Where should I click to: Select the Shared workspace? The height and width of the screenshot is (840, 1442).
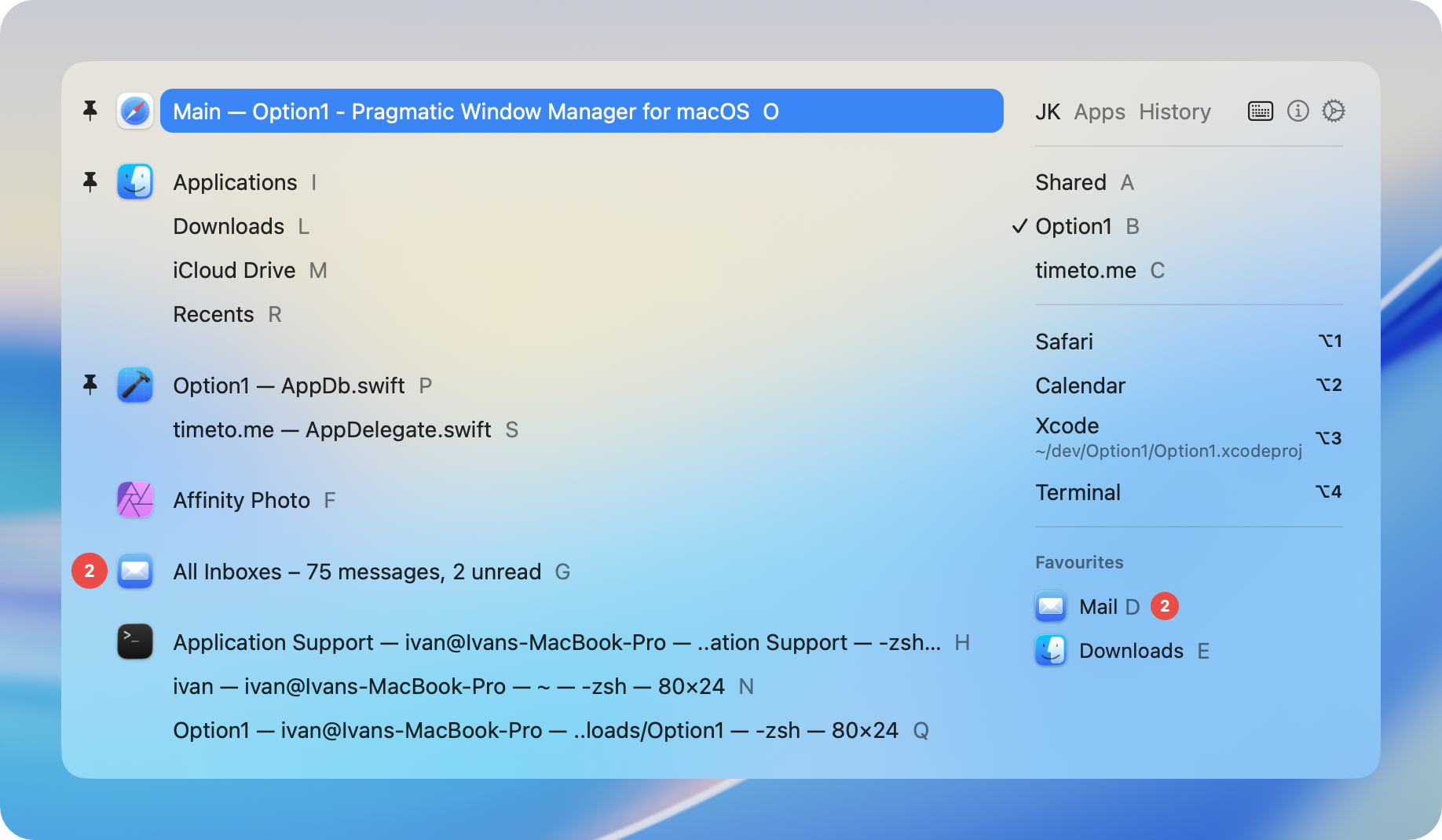(x=1071, y=183)
